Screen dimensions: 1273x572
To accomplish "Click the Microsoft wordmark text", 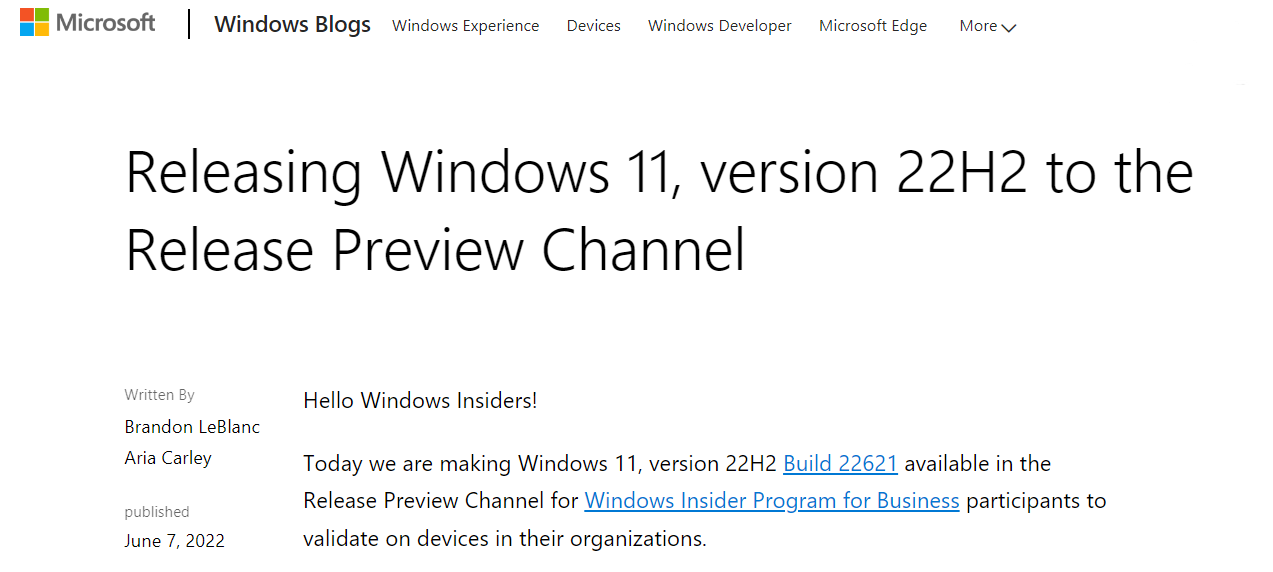I will 106,23.
